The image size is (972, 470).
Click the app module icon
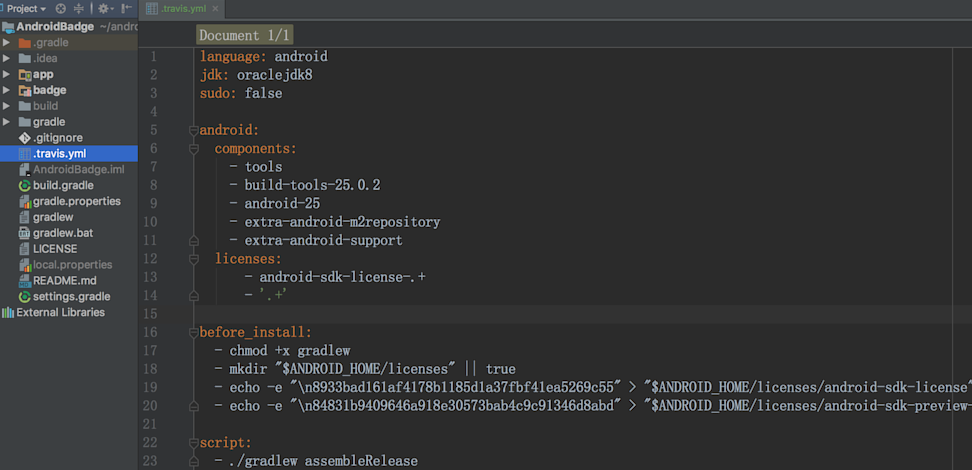pos(25,74)
